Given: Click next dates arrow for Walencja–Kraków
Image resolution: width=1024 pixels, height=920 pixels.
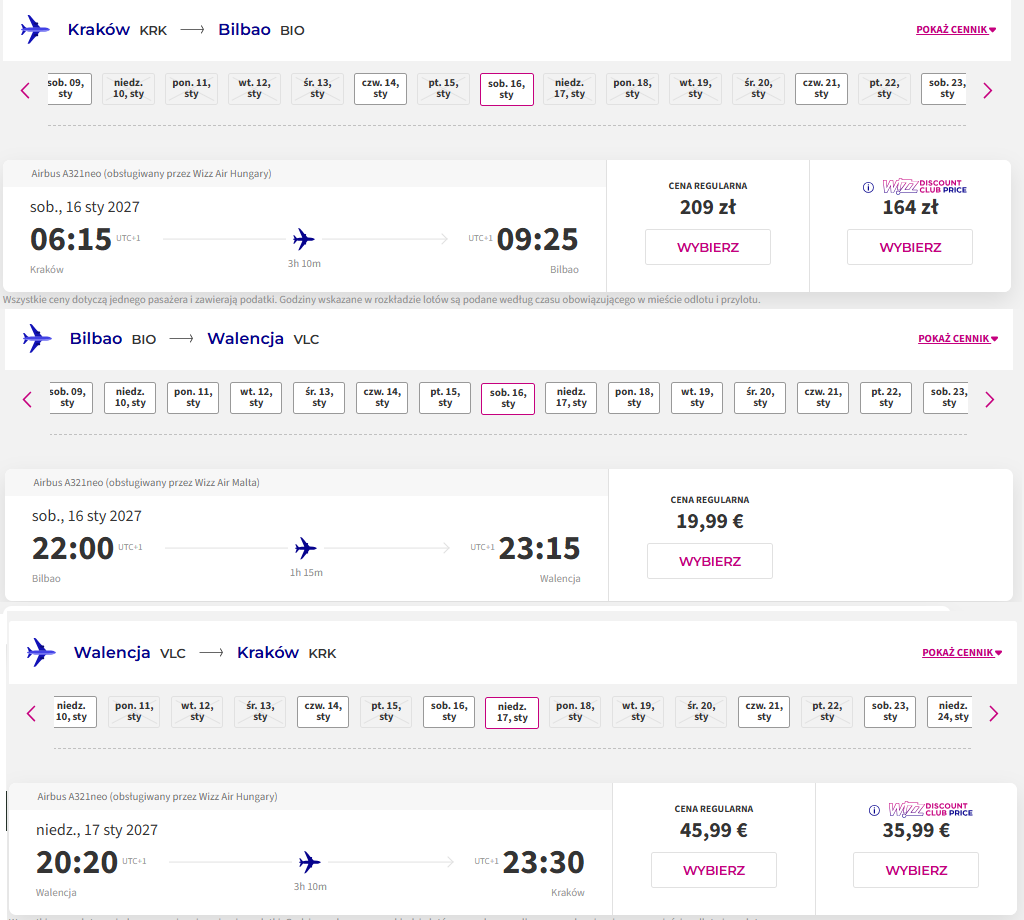Looking at the screenshot, I should point(993,714).
